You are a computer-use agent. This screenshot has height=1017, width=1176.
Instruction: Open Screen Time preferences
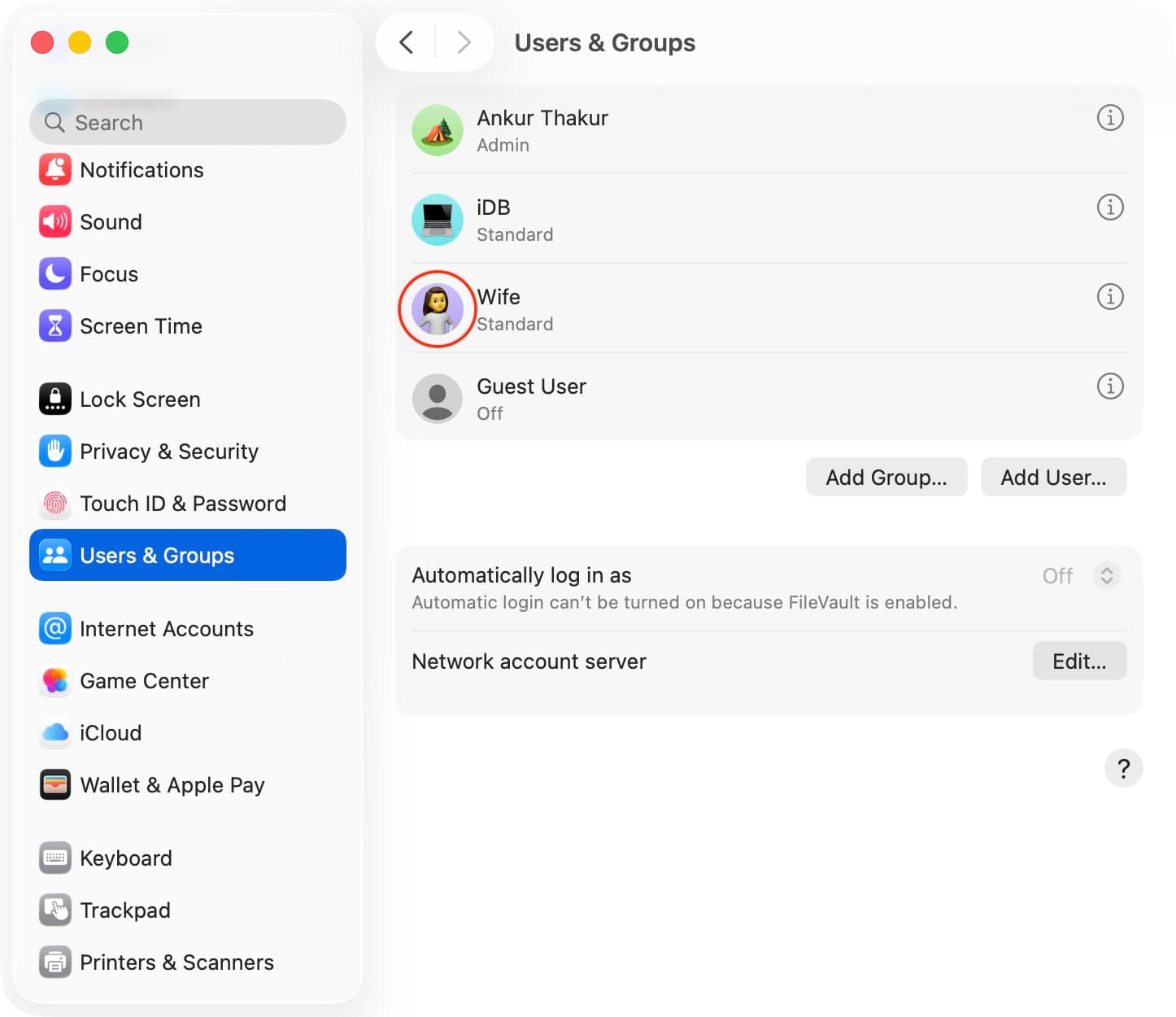141,326
